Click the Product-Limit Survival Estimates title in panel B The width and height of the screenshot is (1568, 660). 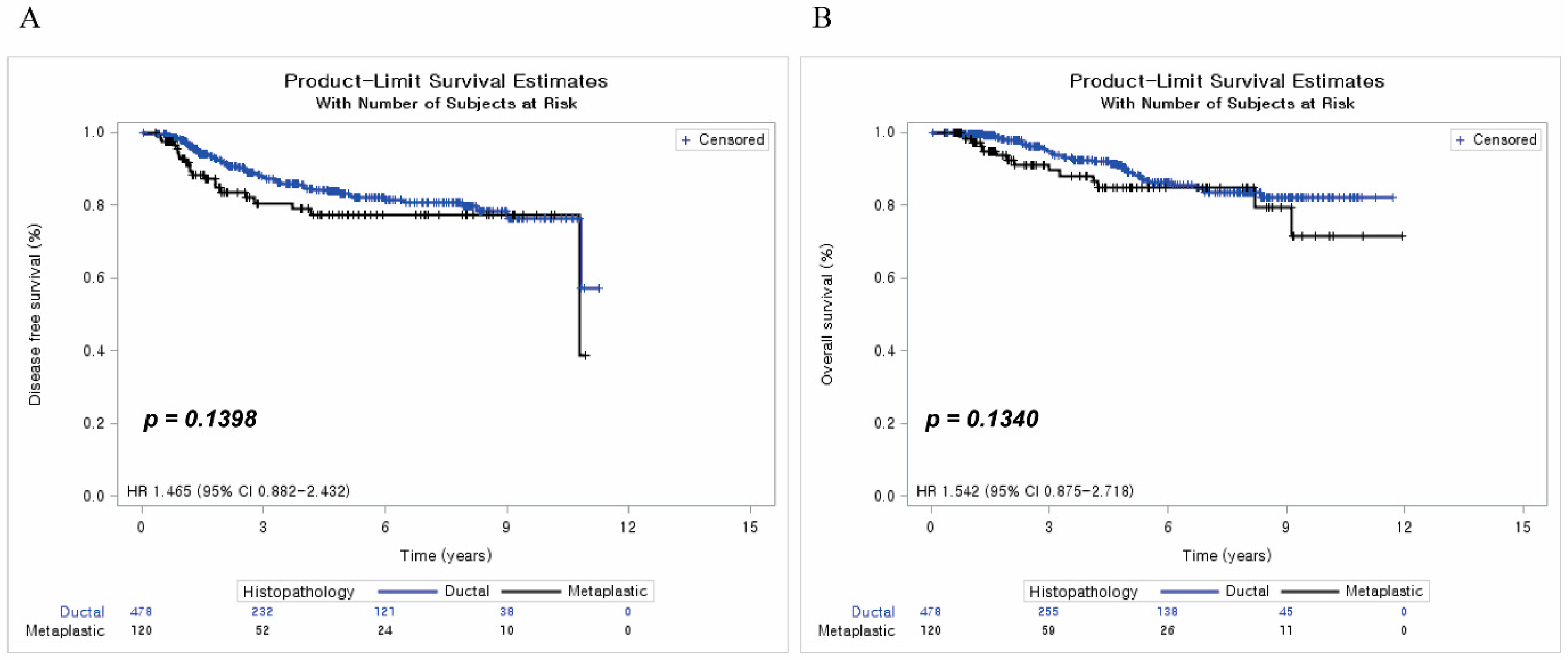(1226, 81)
